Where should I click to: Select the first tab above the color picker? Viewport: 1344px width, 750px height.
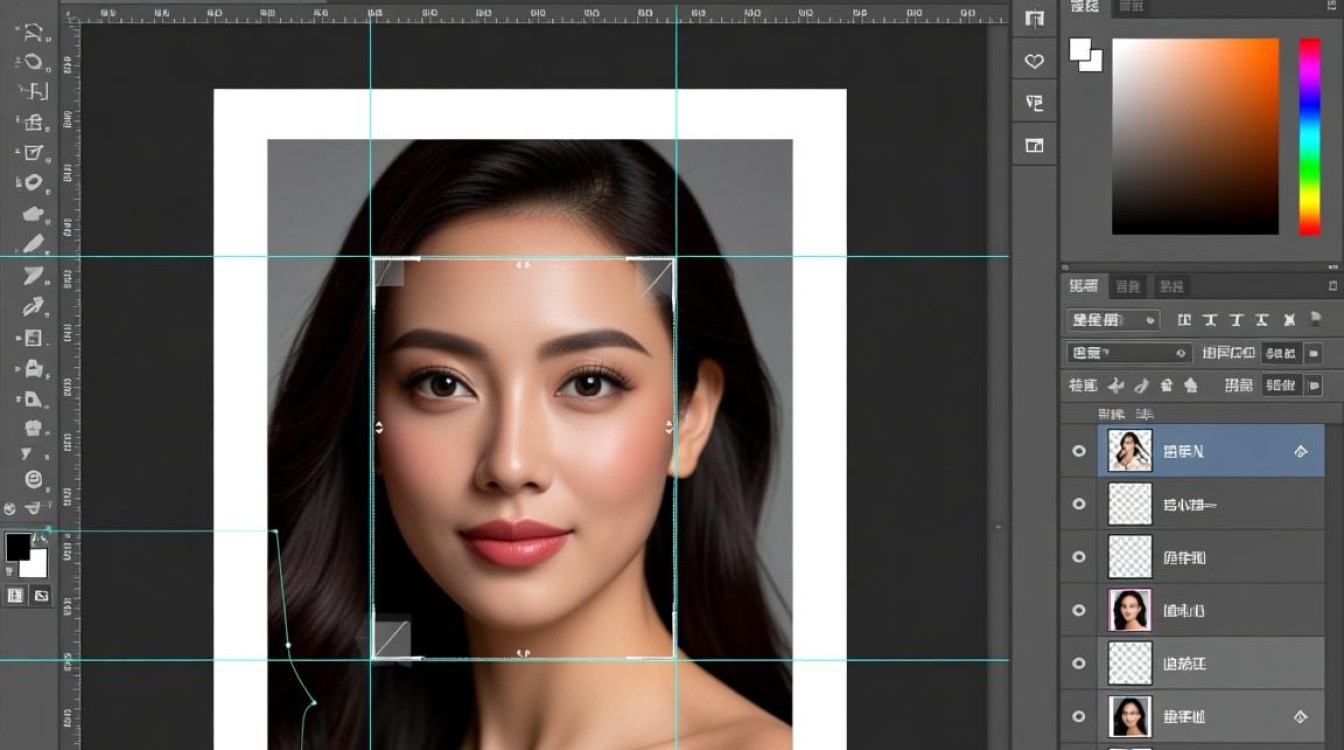pos(1084,7)
